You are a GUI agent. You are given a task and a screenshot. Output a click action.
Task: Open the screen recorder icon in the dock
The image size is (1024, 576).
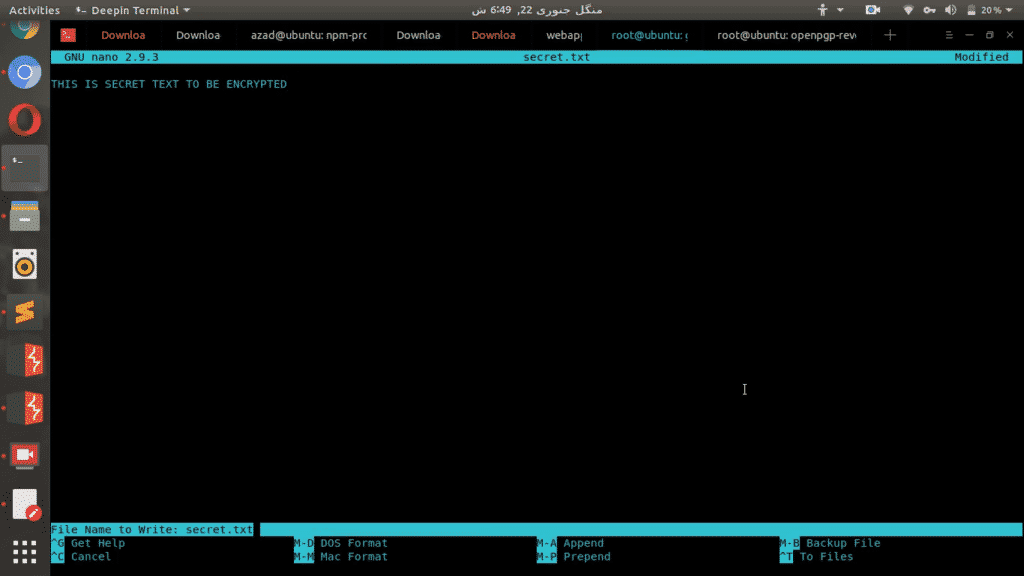pyautogui.click(x=24, y=455)
